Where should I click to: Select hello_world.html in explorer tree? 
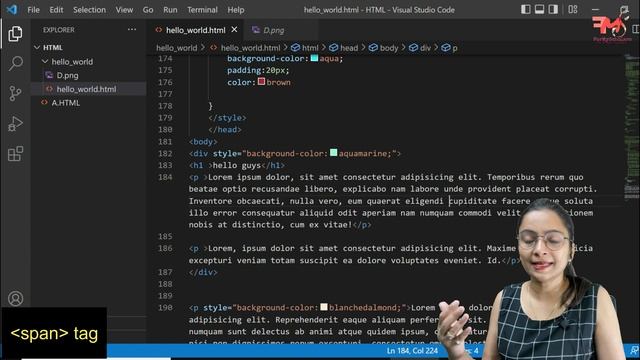coord(88,89)
